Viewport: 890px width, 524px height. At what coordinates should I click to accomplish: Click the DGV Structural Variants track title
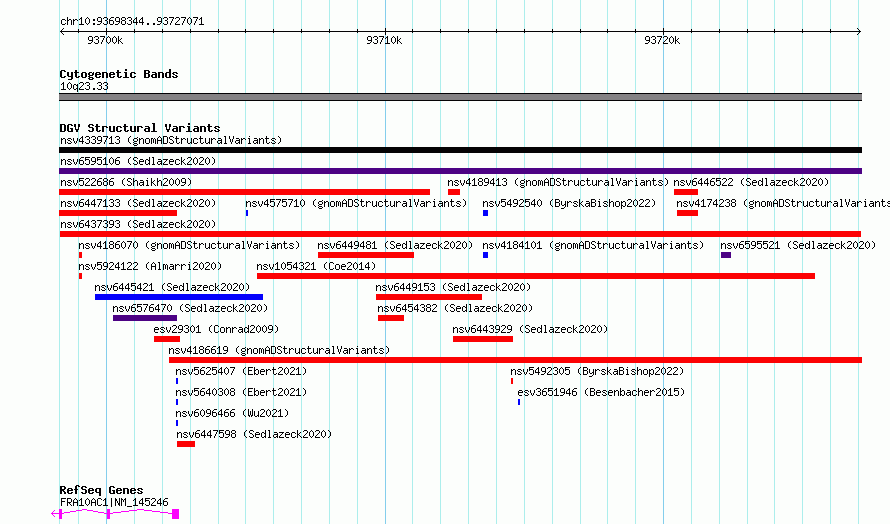pyautogui.click(x=140, y=128)
